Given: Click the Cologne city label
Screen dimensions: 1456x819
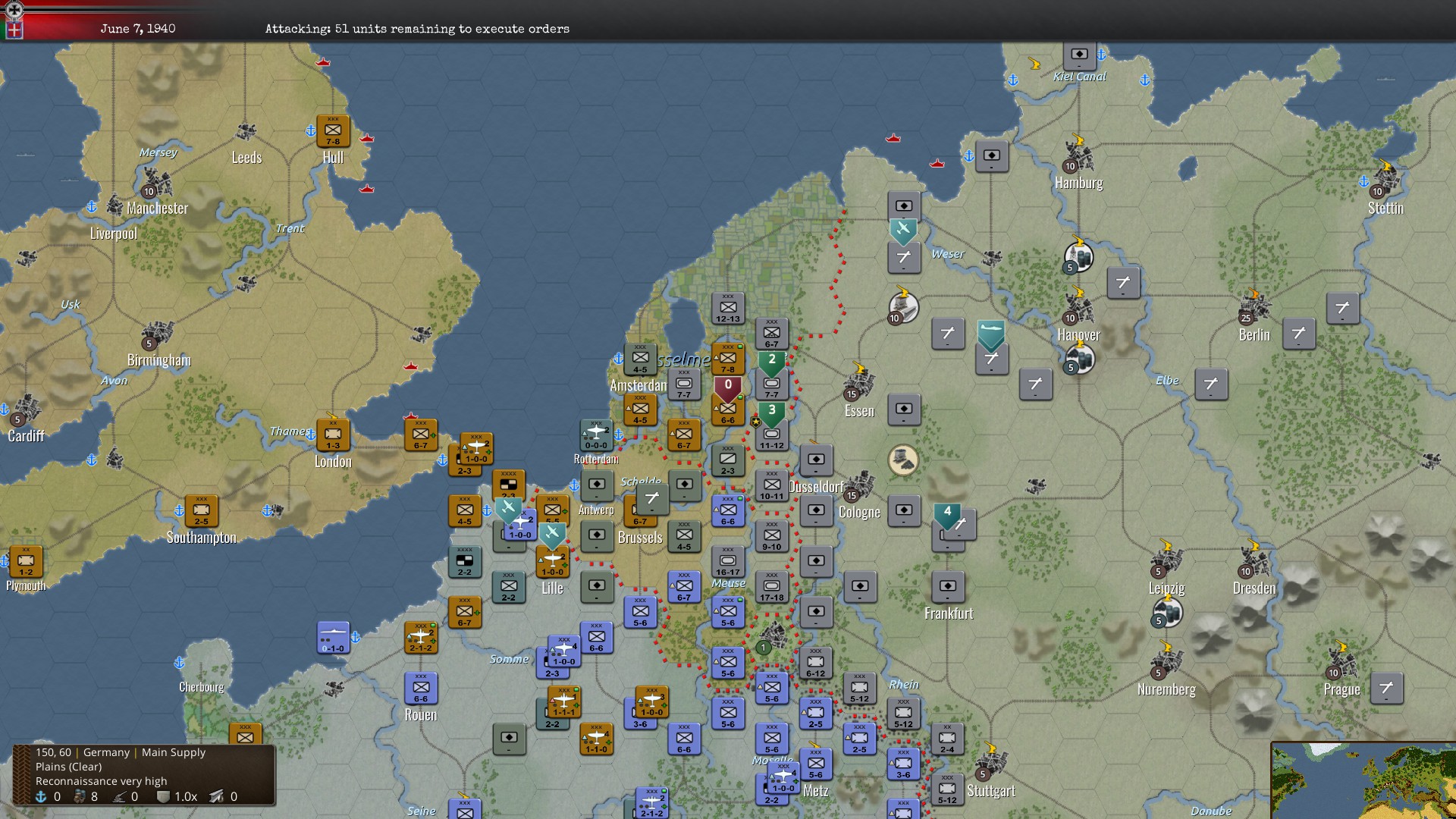Looking at the screenshot, I should (x=859, y=513).
